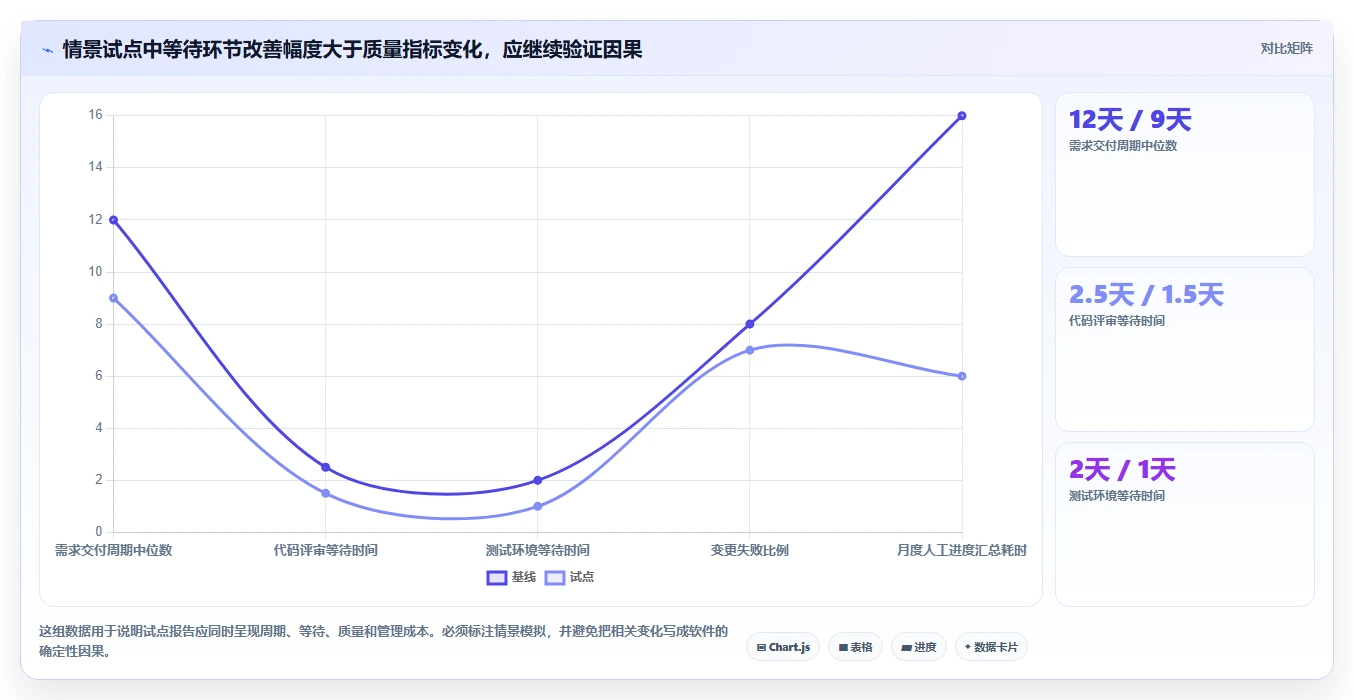
Task: Click the 基线 point at 测试环境等待时间
Action: (537, 480)
